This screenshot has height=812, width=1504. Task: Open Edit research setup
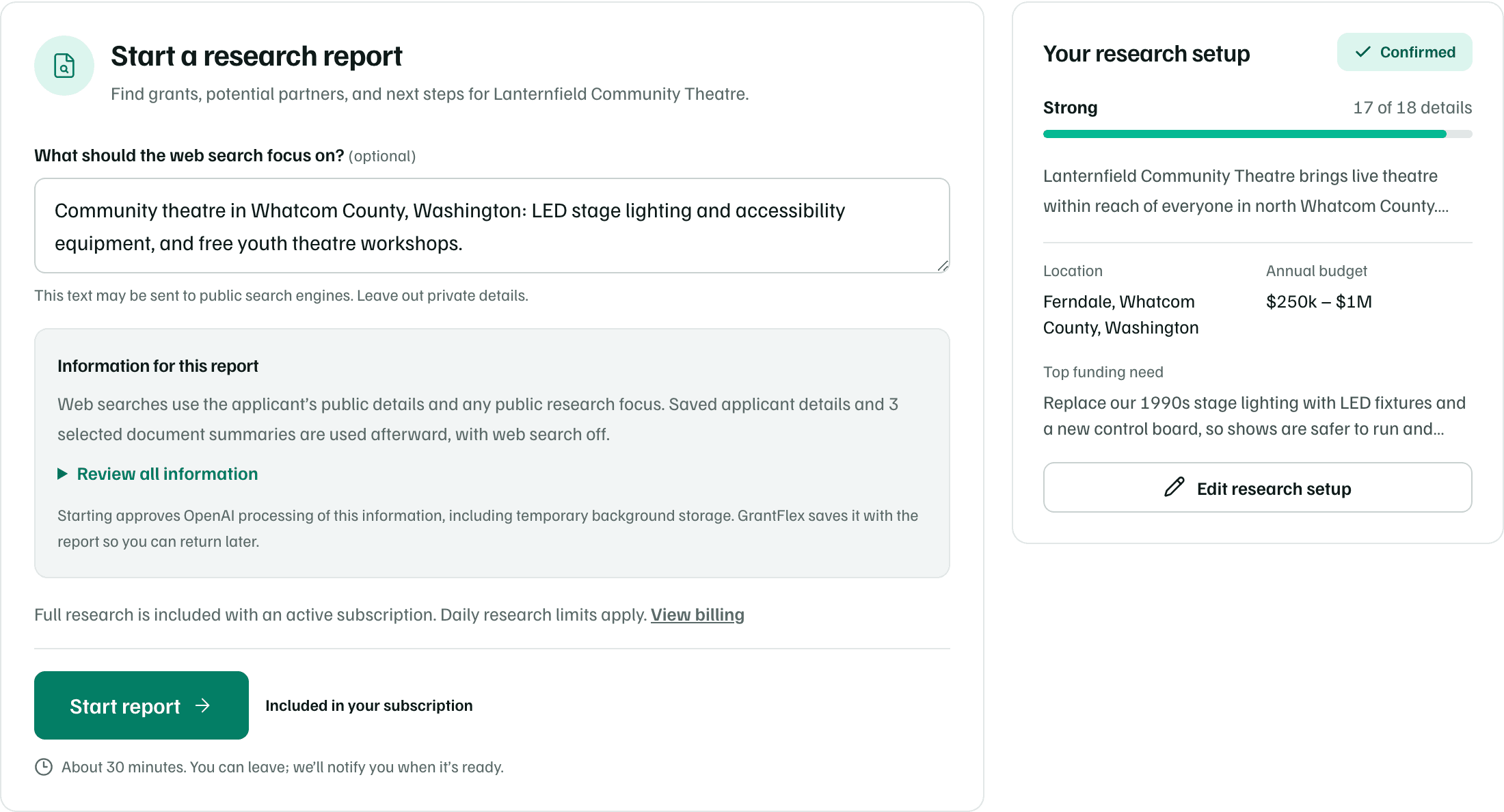point(1257,487)
